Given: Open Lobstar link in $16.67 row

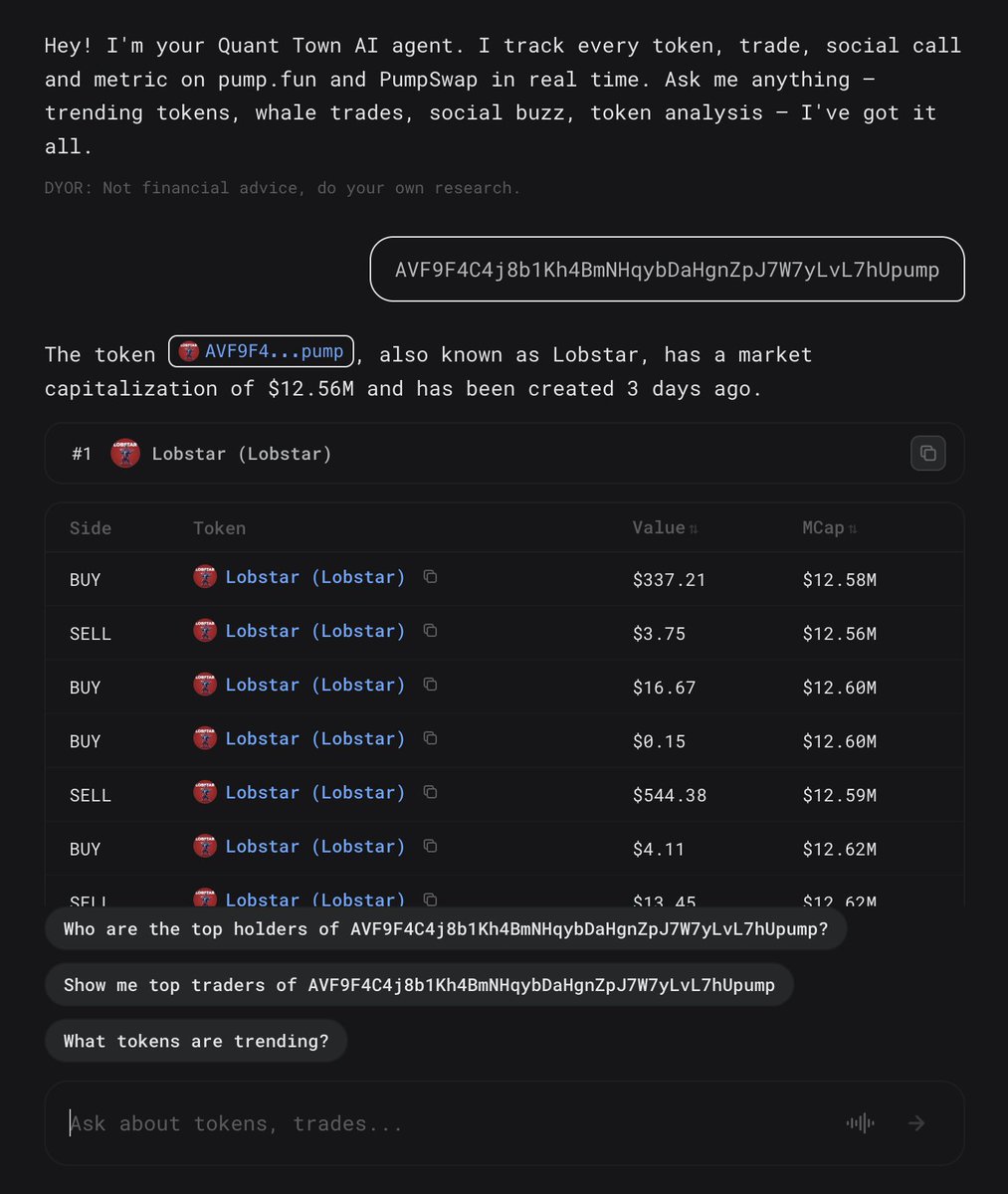Looking at the screenshot, I should point(315,685).
